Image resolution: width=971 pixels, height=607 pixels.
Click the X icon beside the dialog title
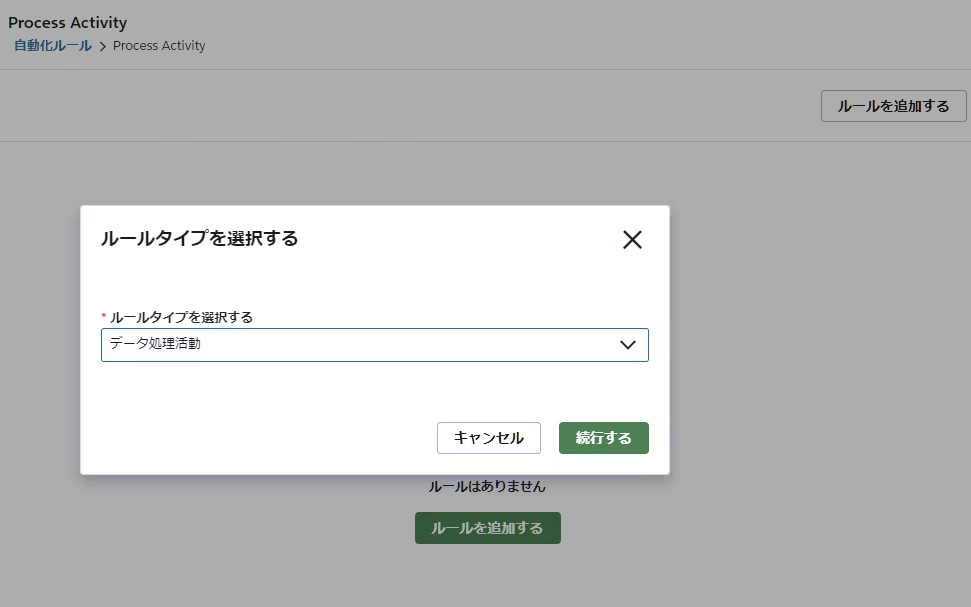(x=632, y=240)
